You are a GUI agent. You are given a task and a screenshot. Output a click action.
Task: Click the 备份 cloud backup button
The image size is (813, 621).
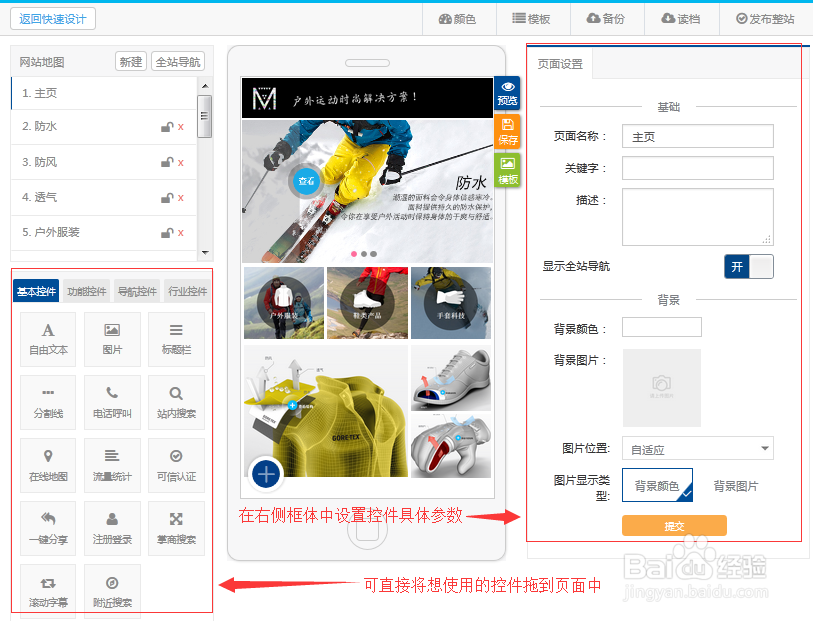point(606,19)
